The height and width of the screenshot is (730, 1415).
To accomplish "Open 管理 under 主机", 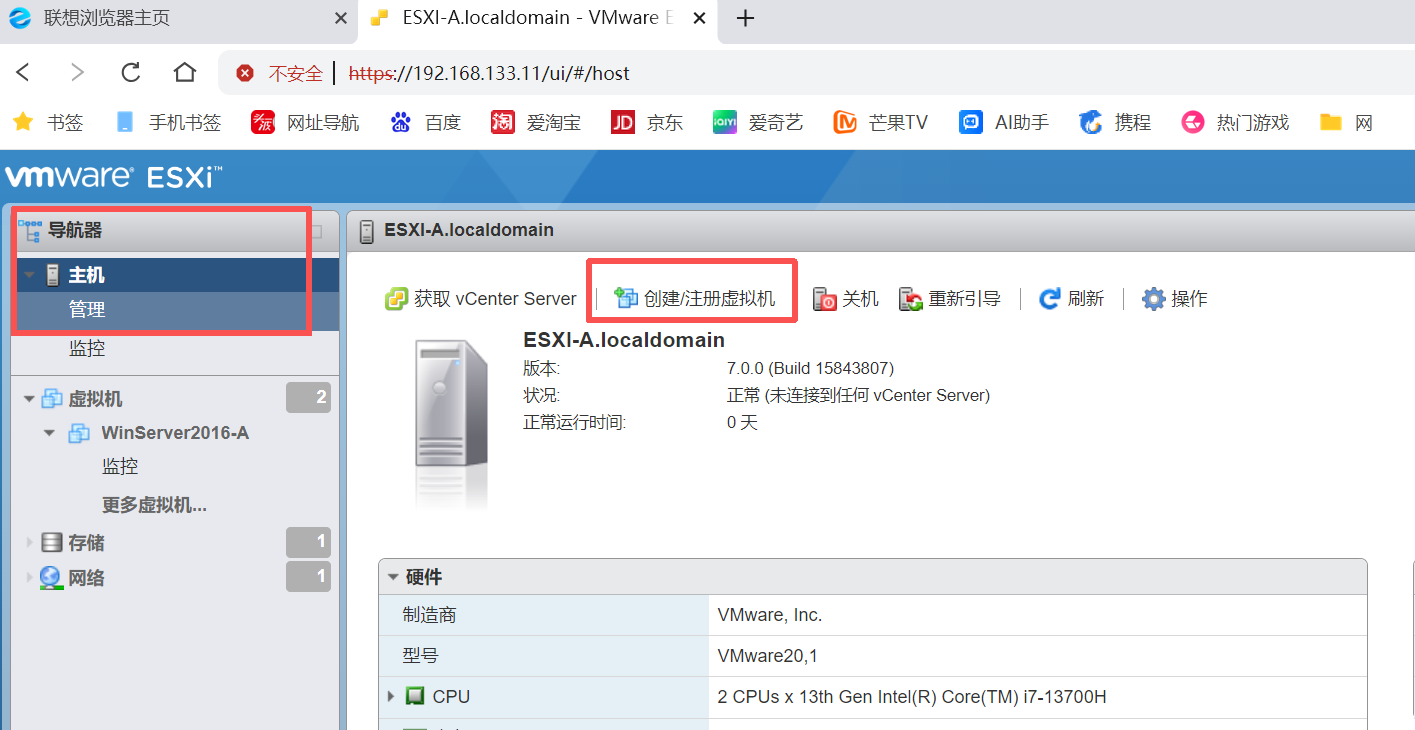I will click(87, 310).
